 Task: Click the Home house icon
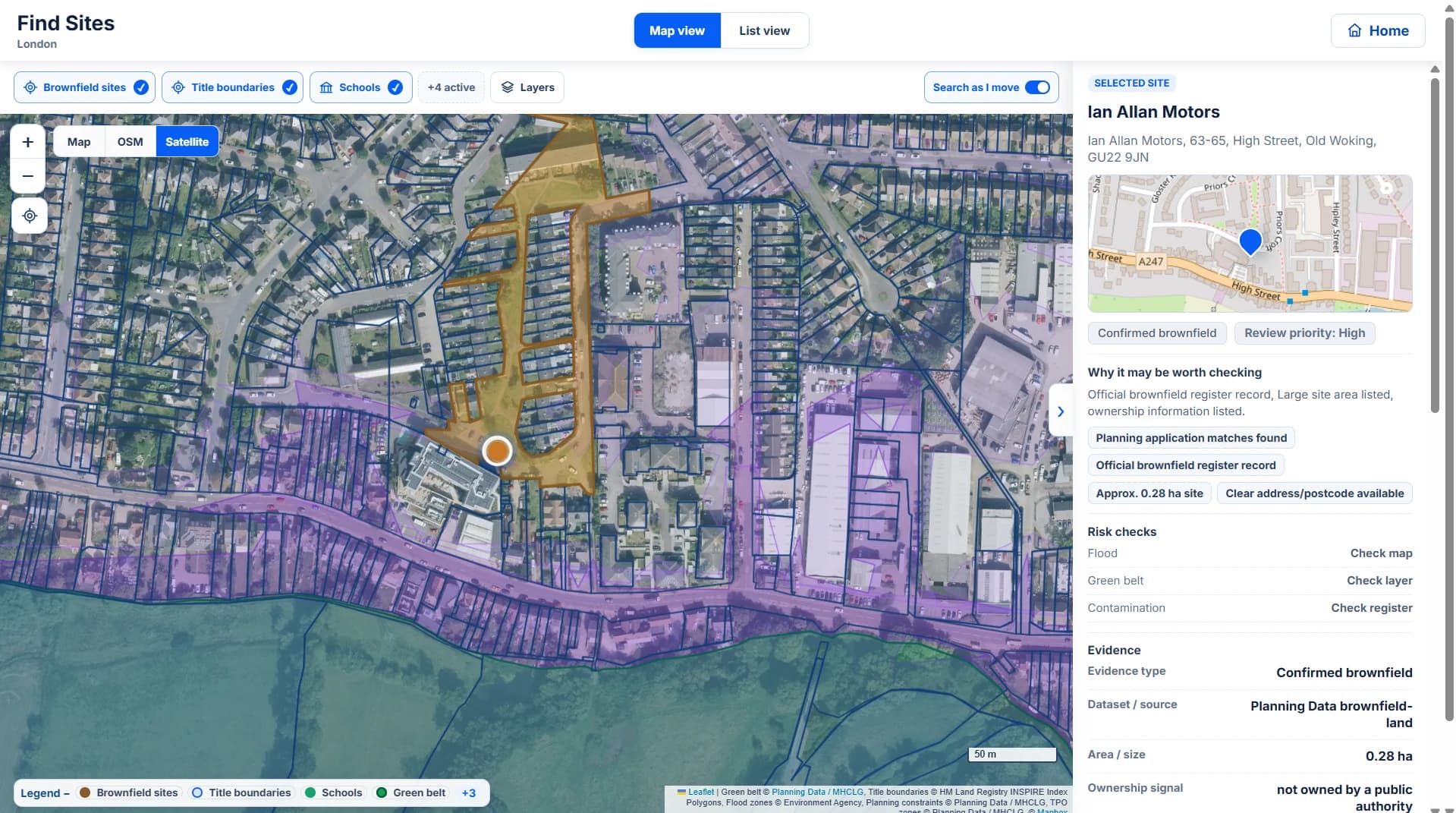click(x=1354, y=31)
